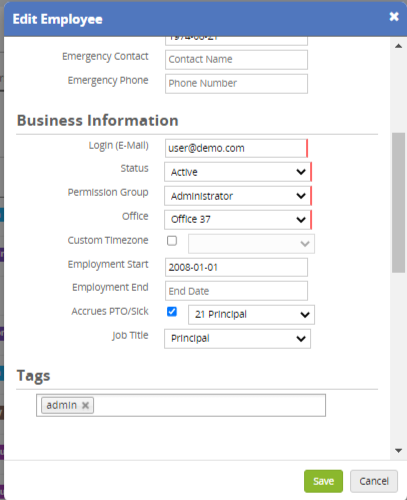Open the 21 Principal accrual dropdown
The width and height of the screenshot is (407, 500).
pos(251,315)
